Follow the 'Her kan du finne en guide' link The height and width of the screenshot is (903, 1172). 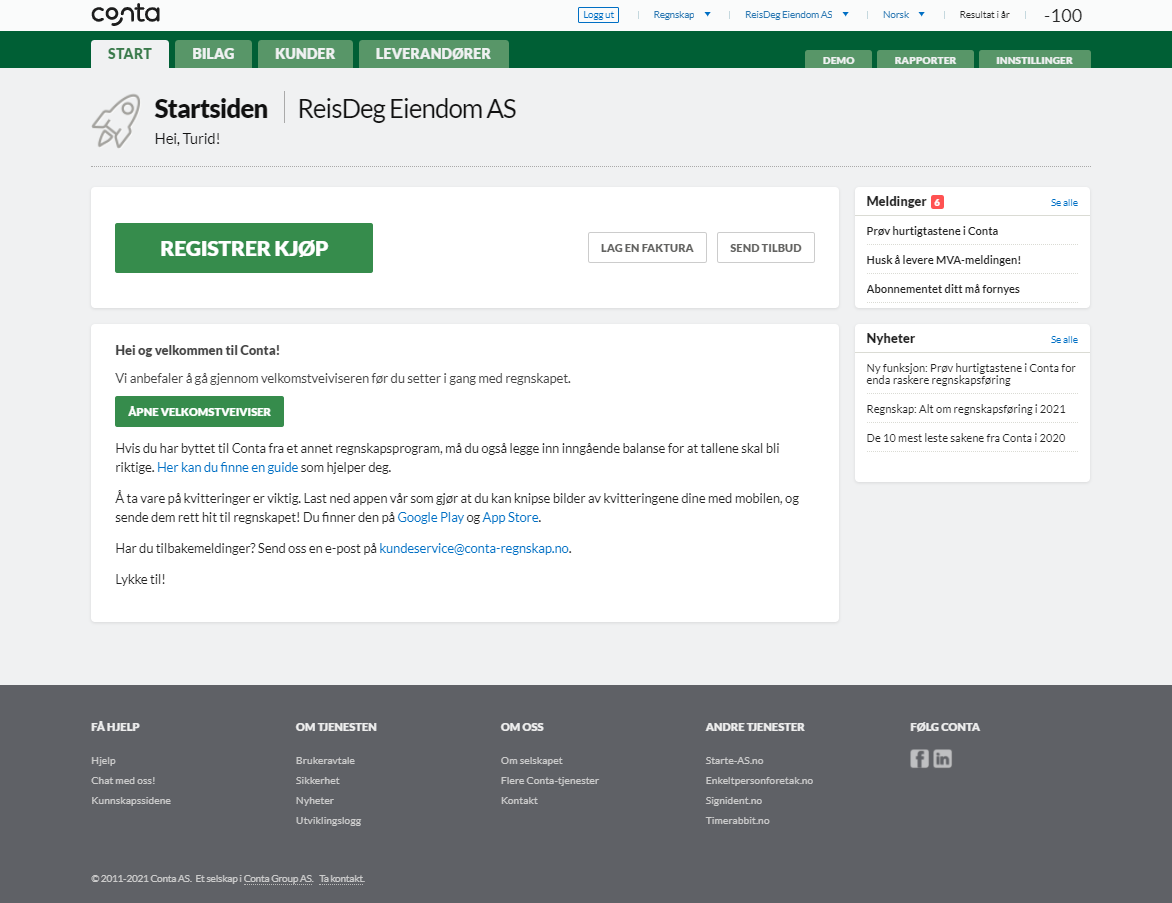(227, 467)
